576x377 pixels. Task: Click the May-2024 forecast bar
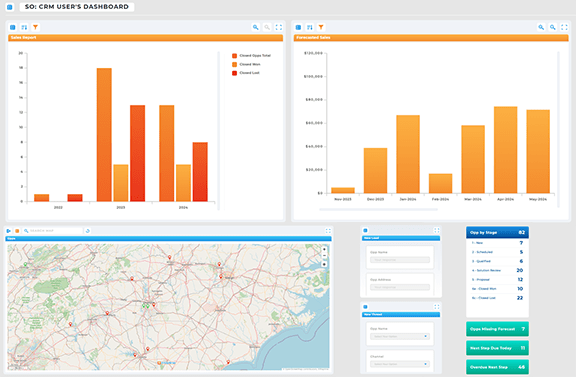pos(538,152)
